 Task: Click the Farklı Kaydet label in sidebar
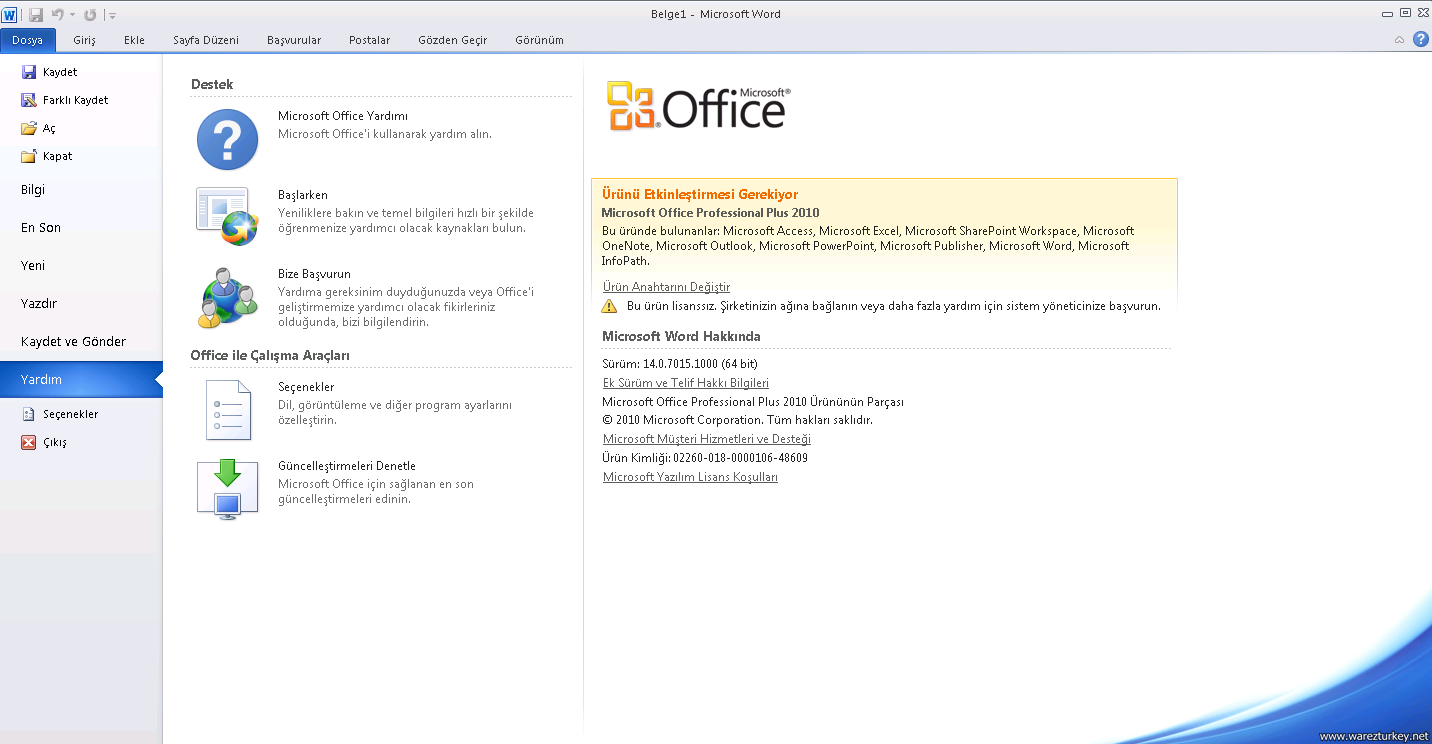tap(76, 100)
